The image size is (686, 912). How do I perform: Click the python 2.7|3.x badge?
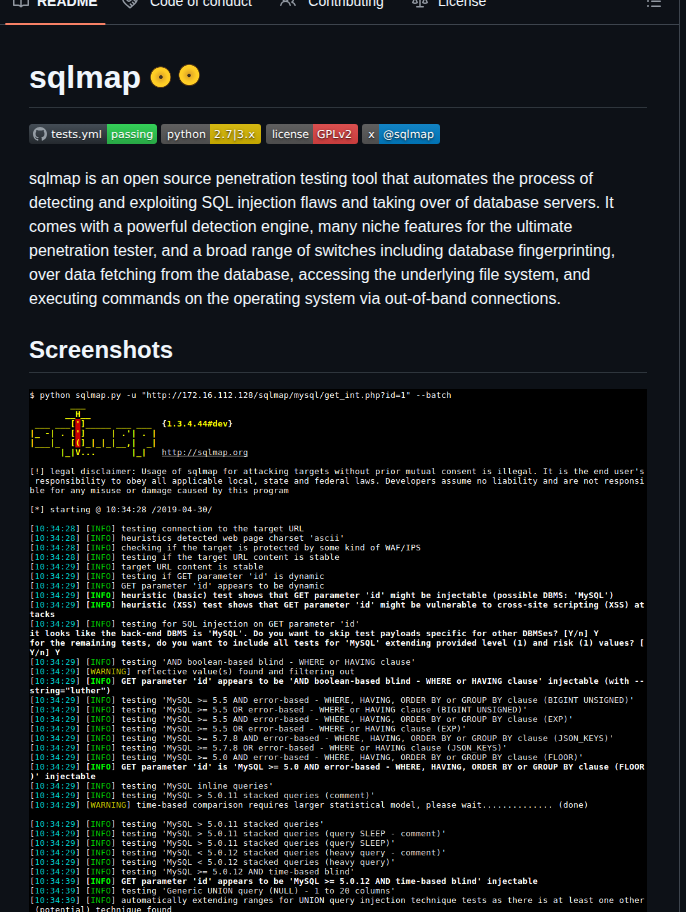point(211,134)
